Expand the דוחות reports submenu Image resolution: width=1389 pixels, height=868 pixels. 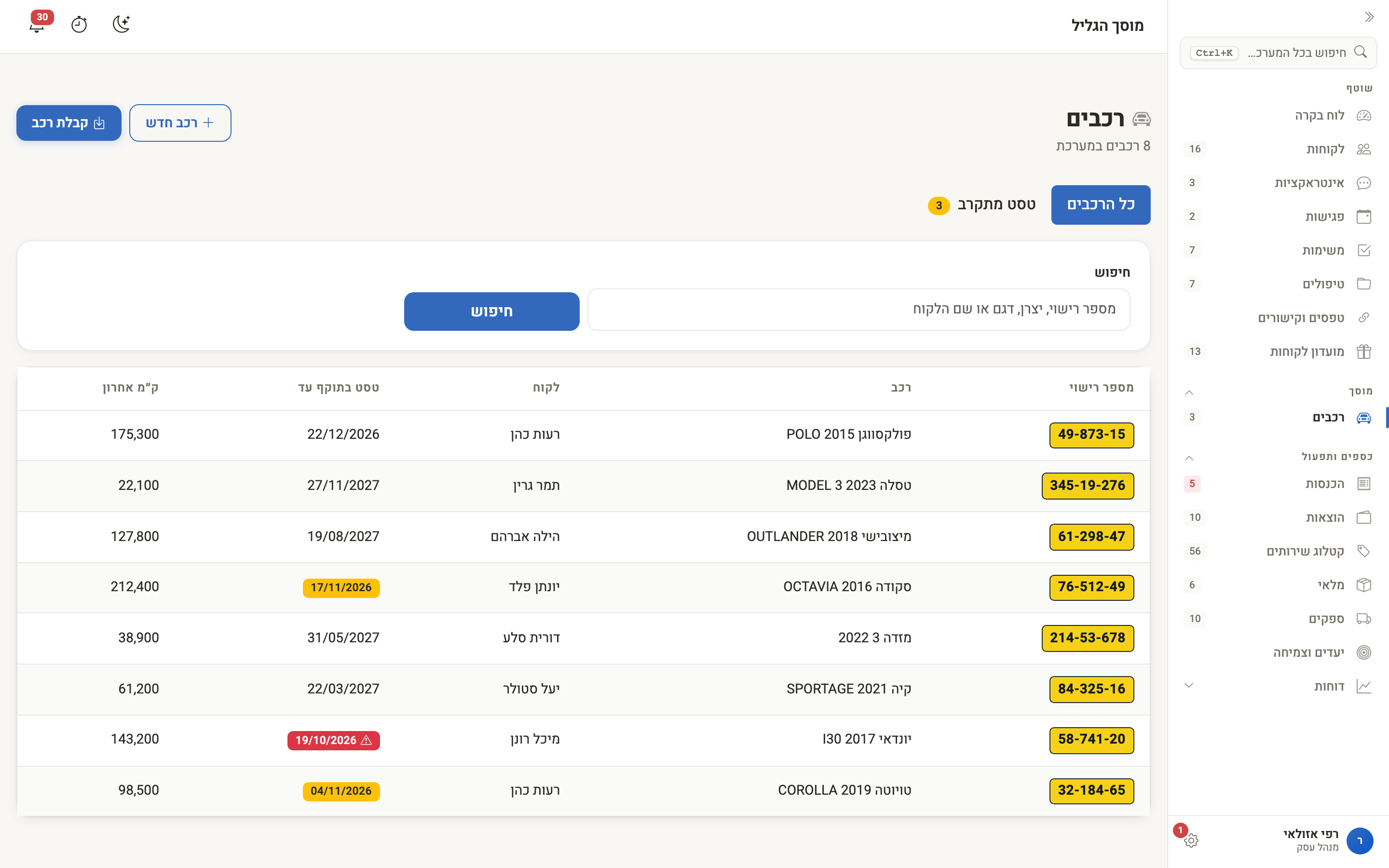pyautogui.click(x=1189, y=685)
